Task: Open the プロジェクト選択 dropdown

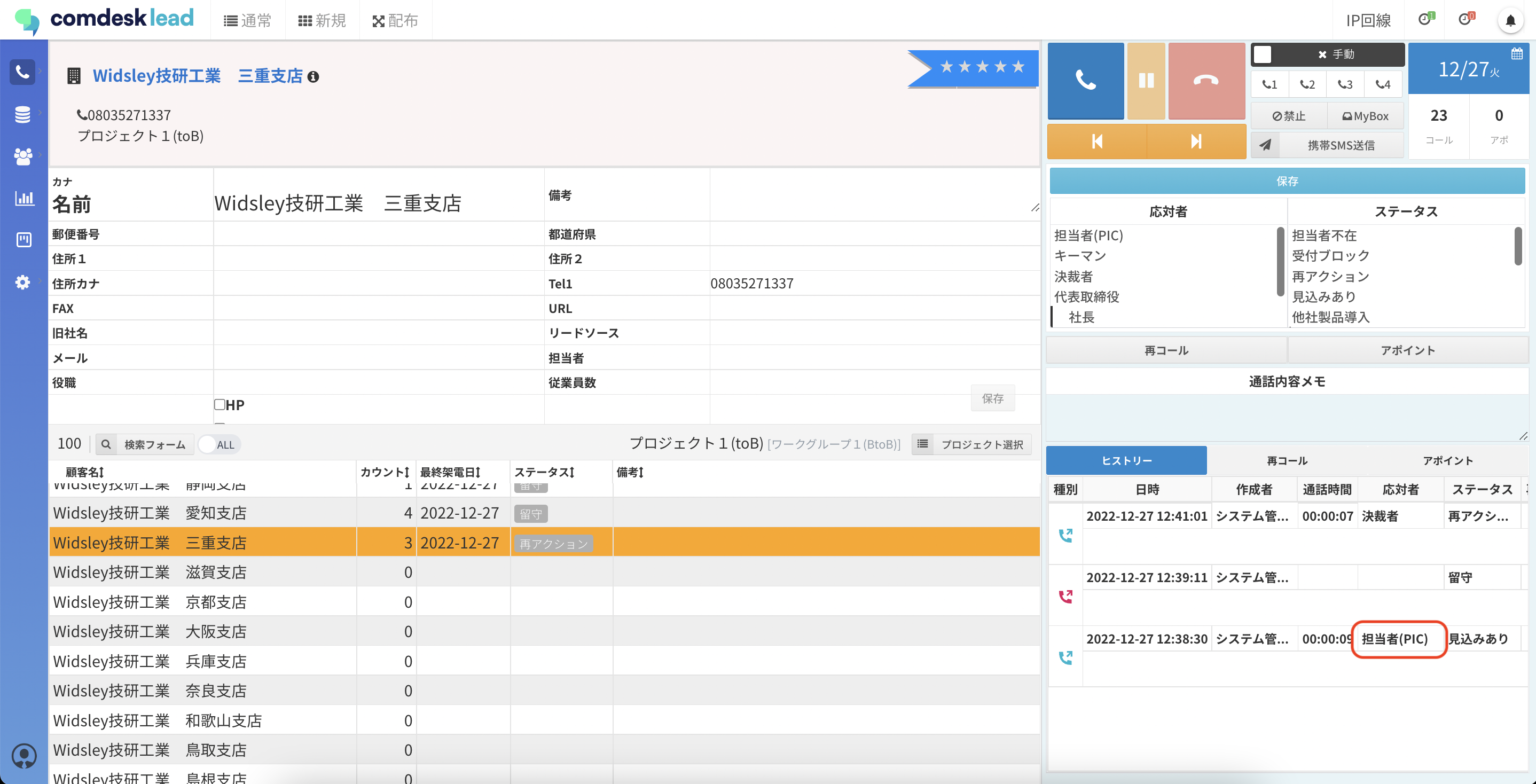Action: pos(971,445)
